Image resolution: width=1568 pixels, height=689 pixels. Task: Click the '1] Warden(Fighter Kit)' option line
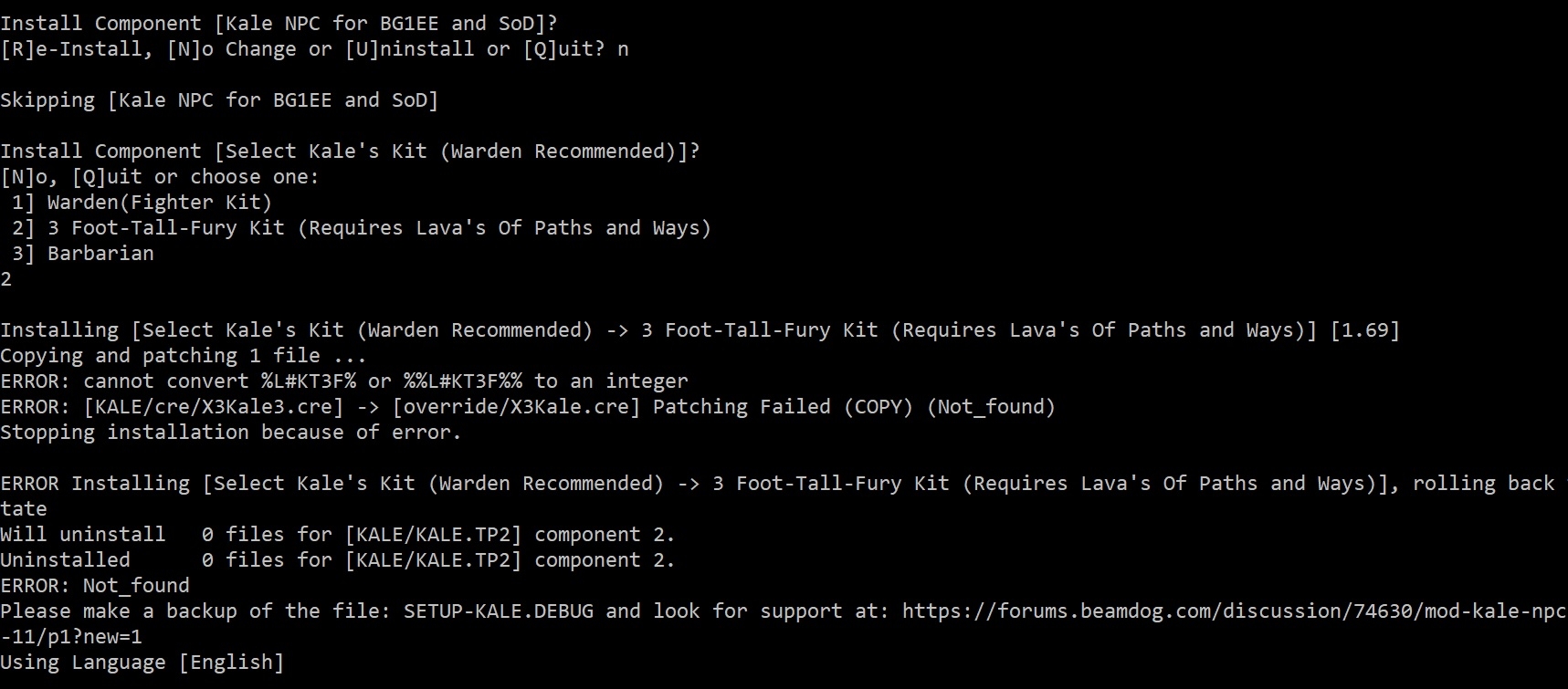pos(142,203)
